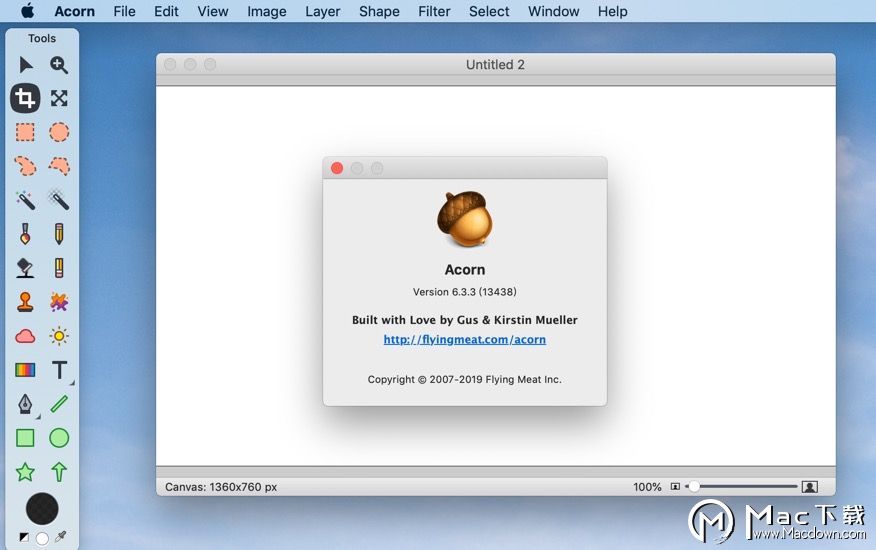
Task: Select the Oval shape tool
Action: tap(59, 438)
